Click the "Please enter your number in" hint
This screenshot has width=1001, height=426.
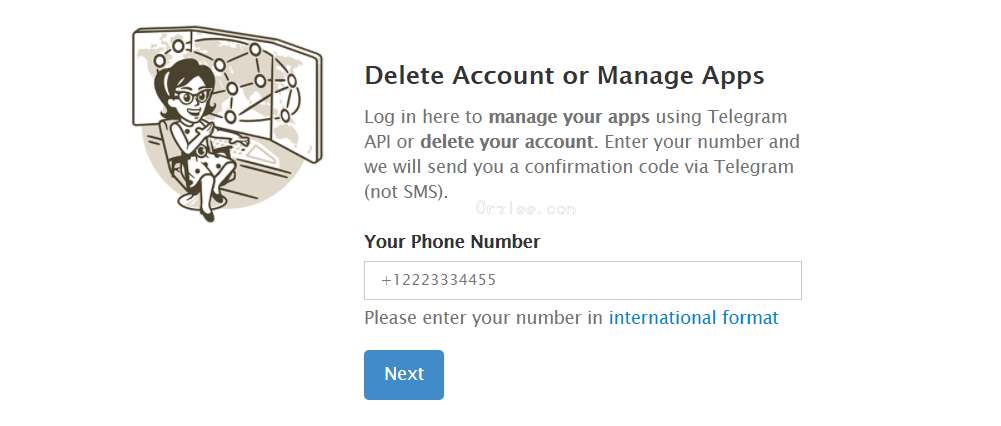coord(484,318)
